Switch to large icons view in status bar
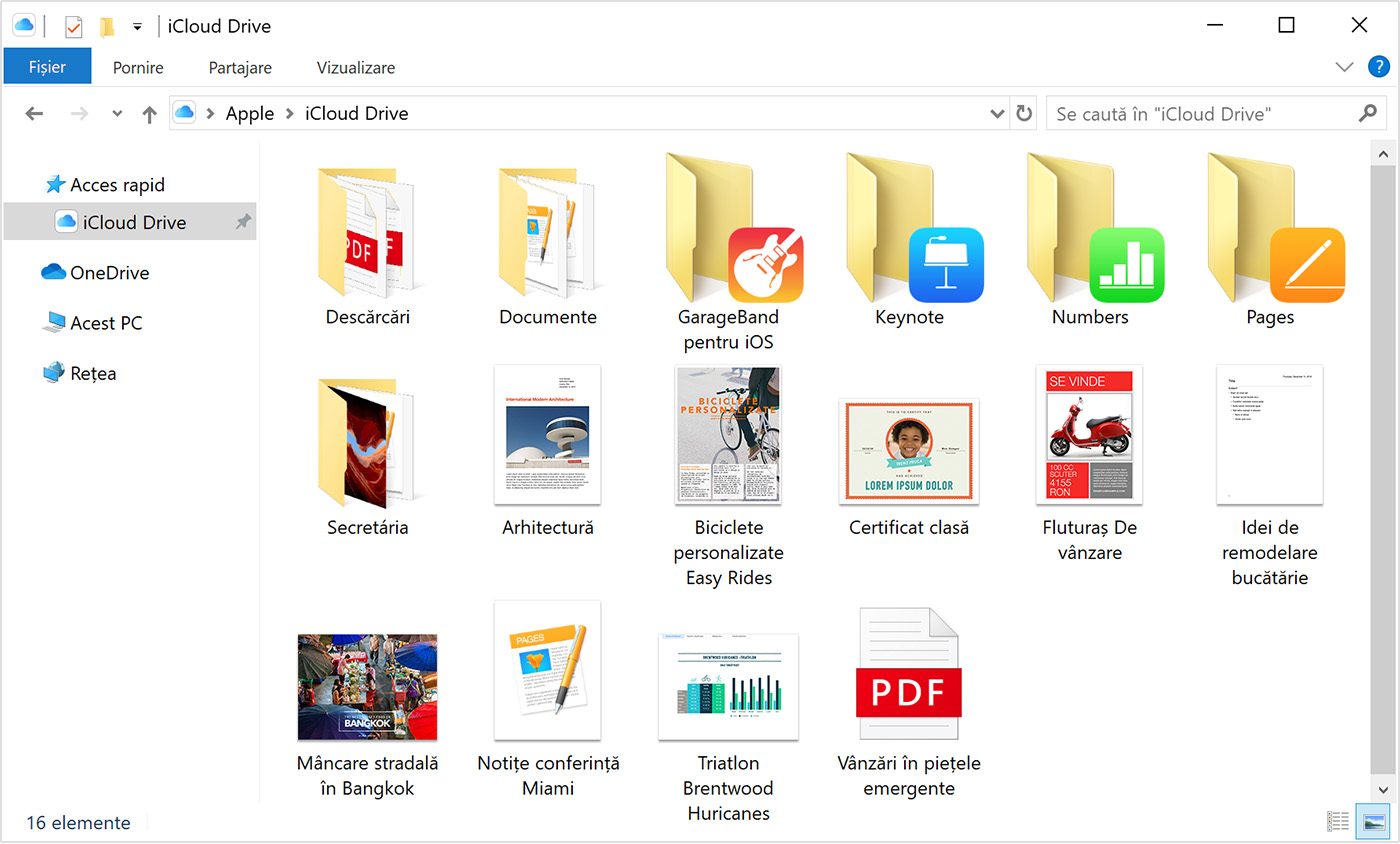 click(x=1372, y=822)
